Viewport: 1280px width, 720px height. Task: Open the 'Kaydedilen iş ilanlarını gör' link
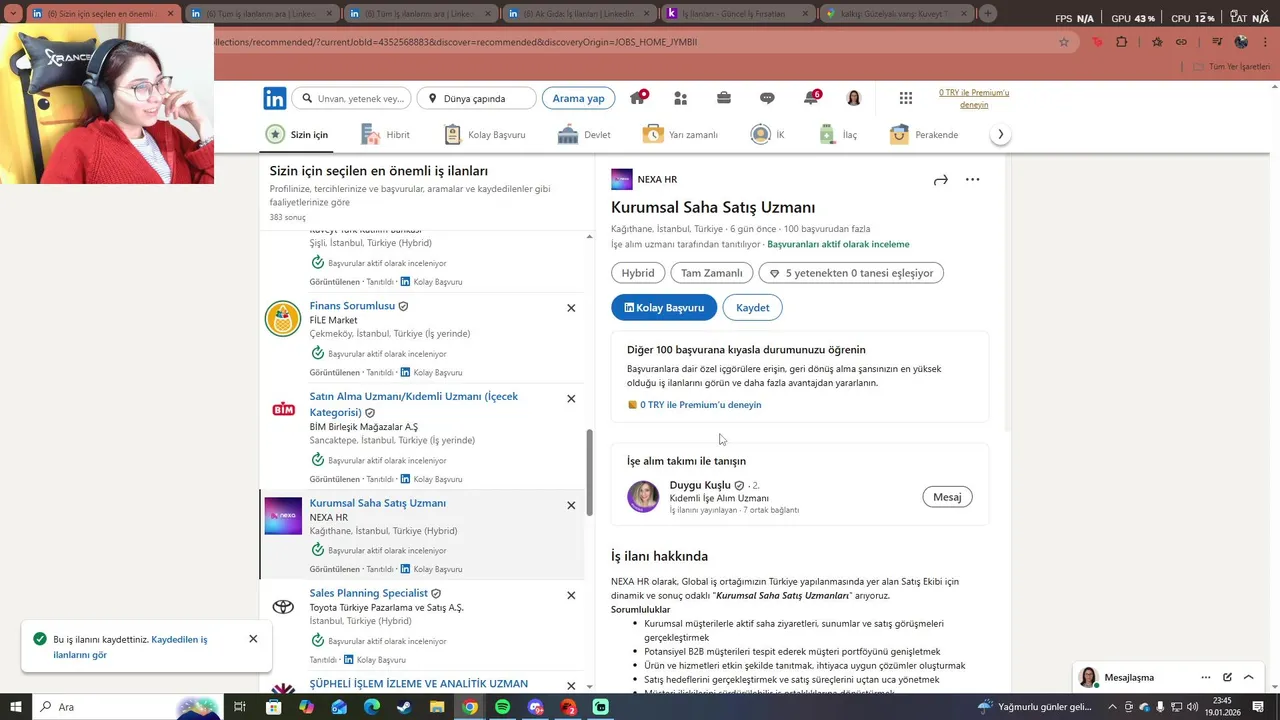click(131, 647)
